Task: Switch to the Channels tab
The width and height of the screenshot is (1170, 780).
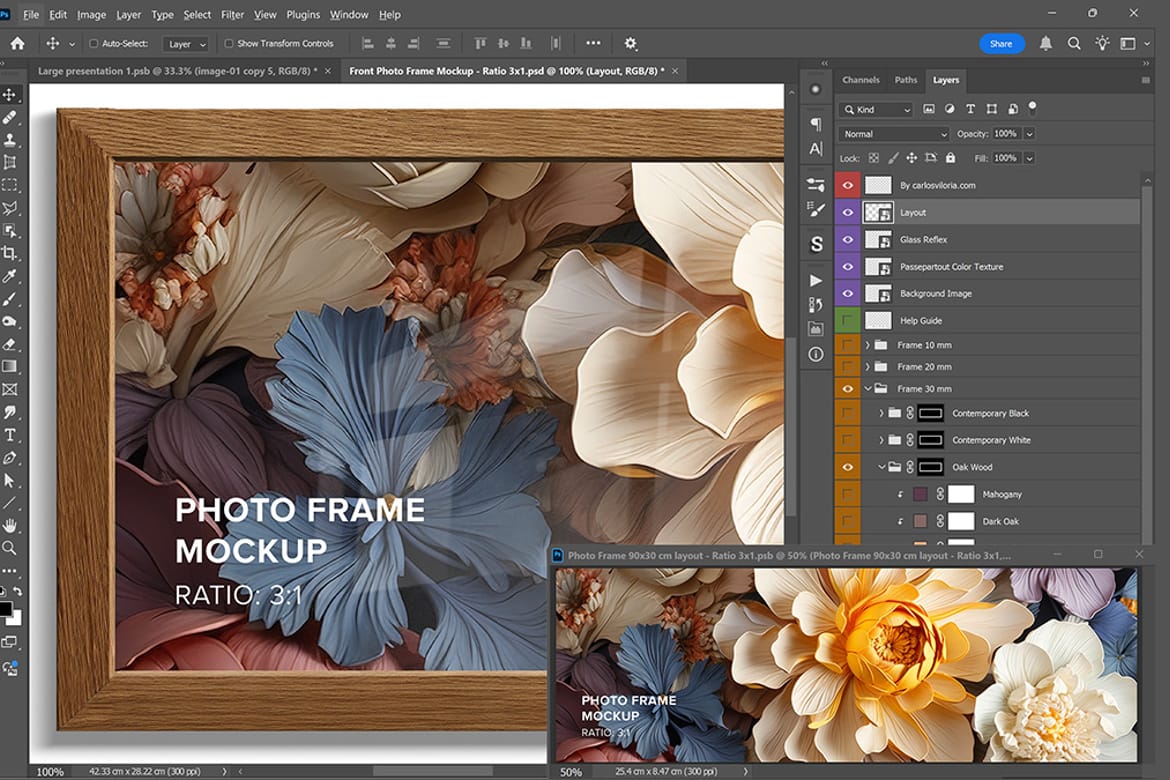Action: pos(860,80)
